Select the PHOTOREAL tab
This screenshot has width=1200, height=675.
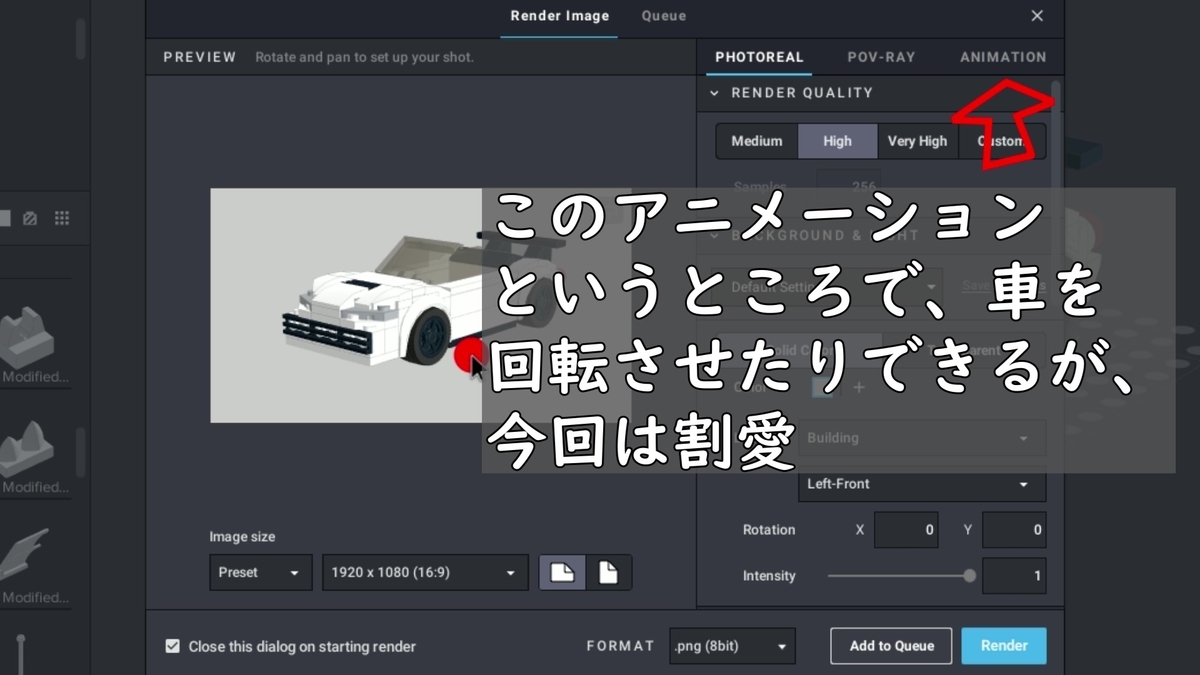759,57
